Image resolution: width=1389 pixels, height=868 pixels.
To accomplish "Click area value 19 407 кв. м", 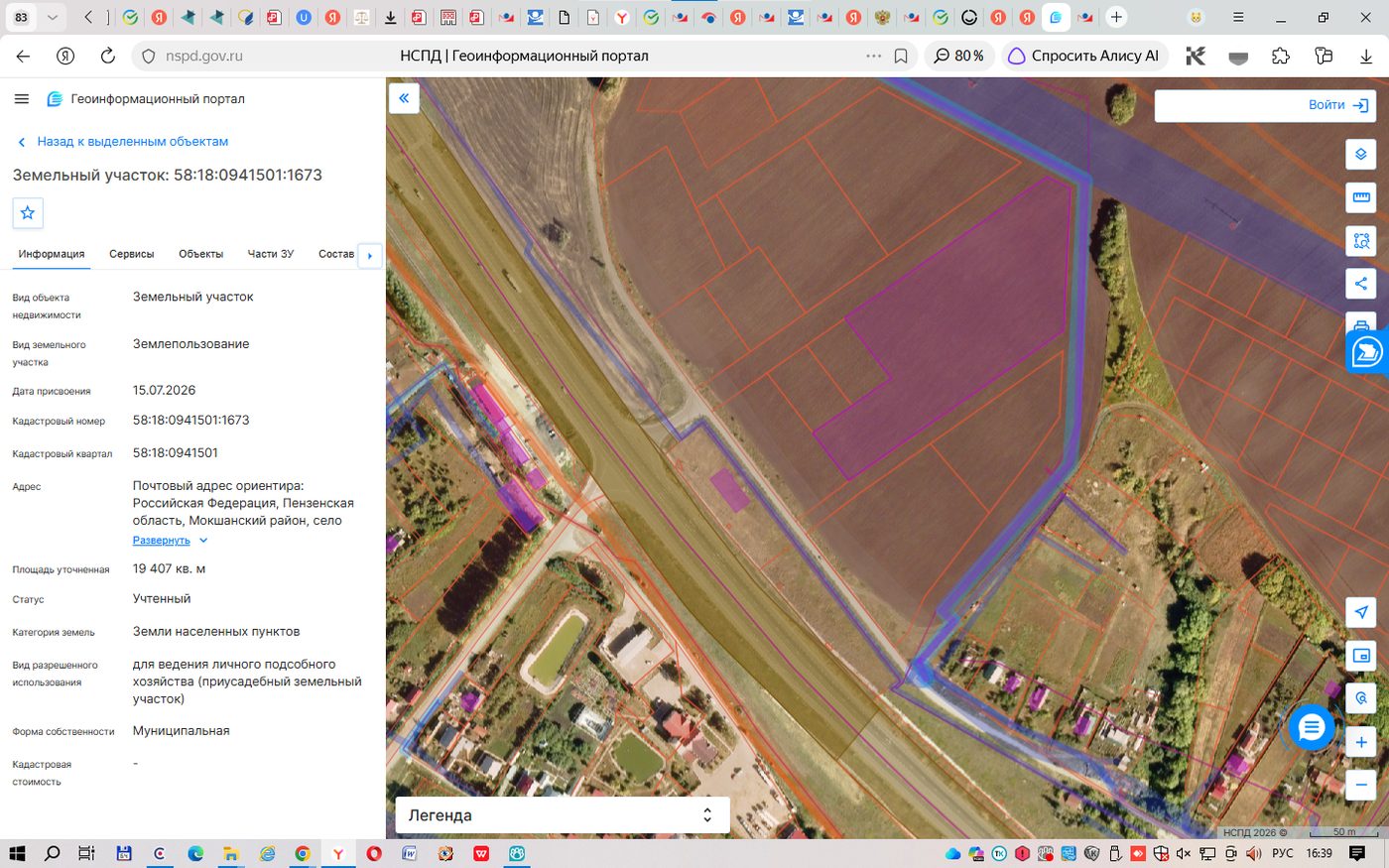I will pos(170,569).
